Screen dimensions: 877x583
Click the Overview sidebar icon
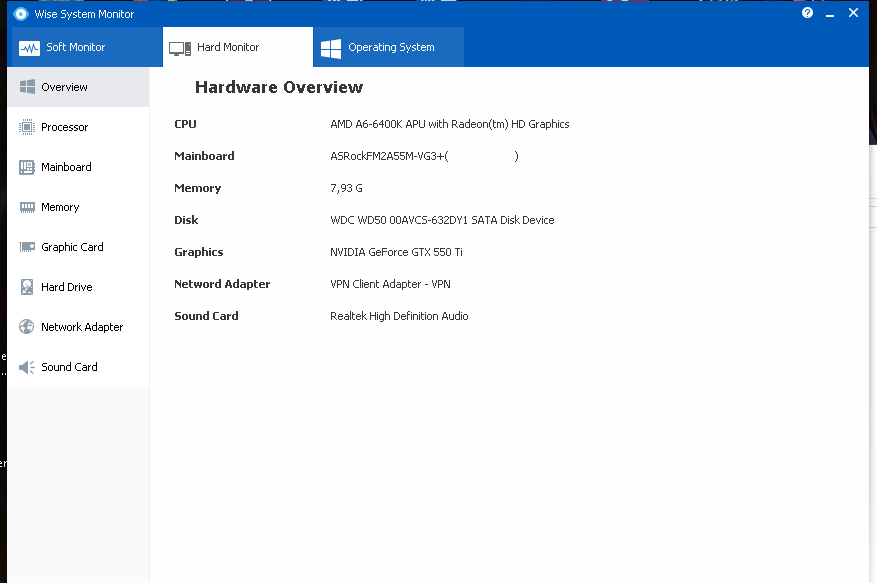click(x=27, y=87)
